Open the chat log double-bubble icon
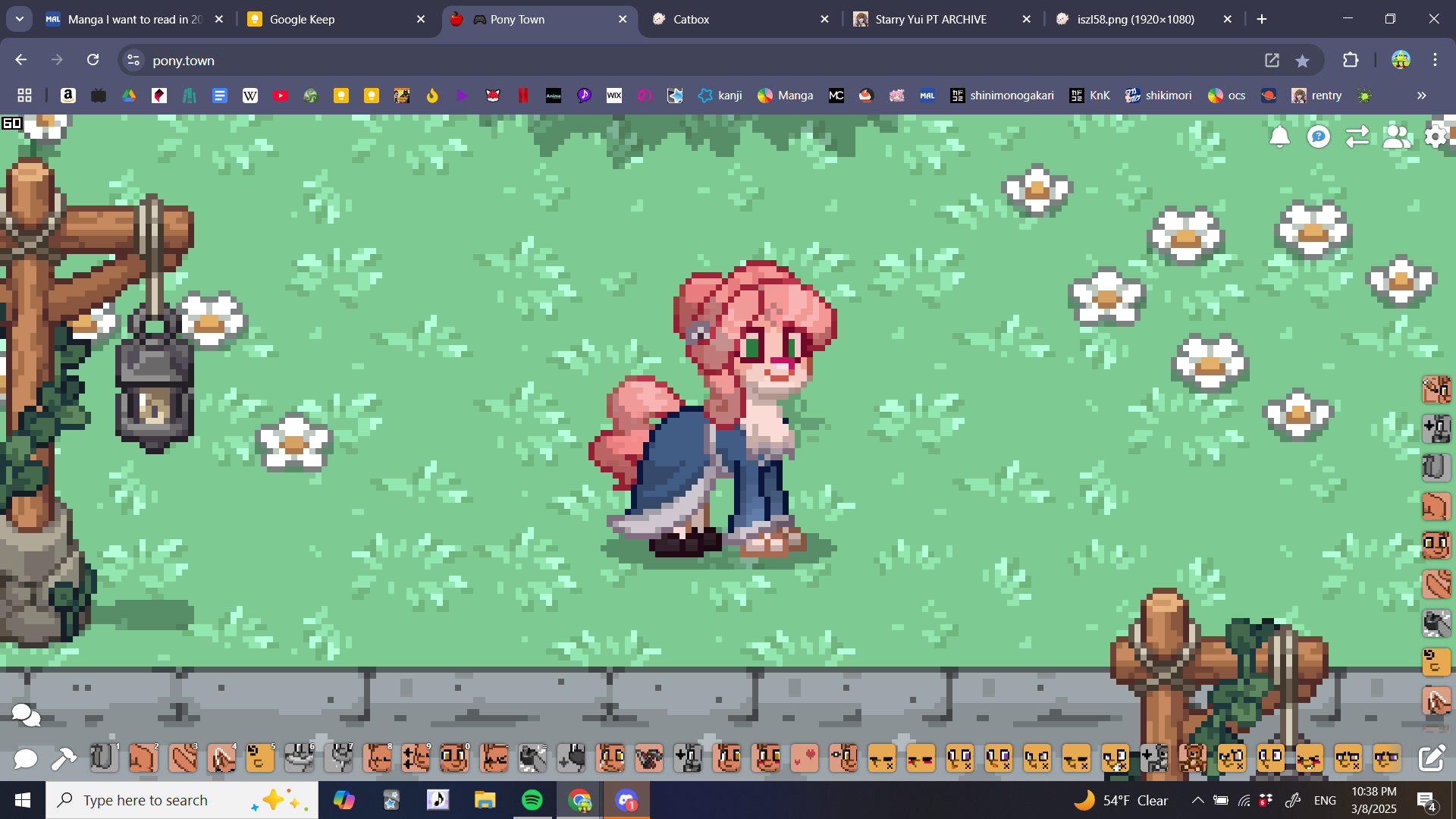The width and height of the screenshot is (1456, 819). [x=26, y=714]
